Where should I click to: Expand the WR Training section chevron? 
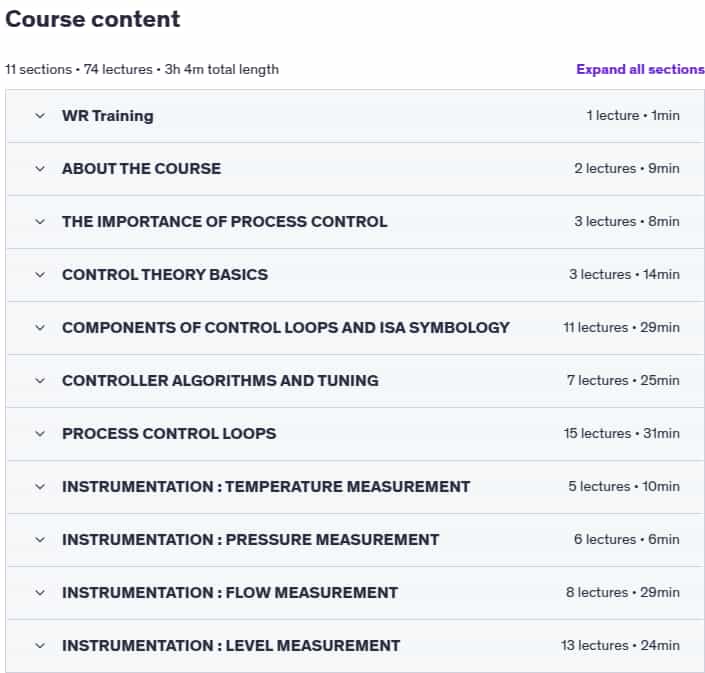click(x=40, y=116)
